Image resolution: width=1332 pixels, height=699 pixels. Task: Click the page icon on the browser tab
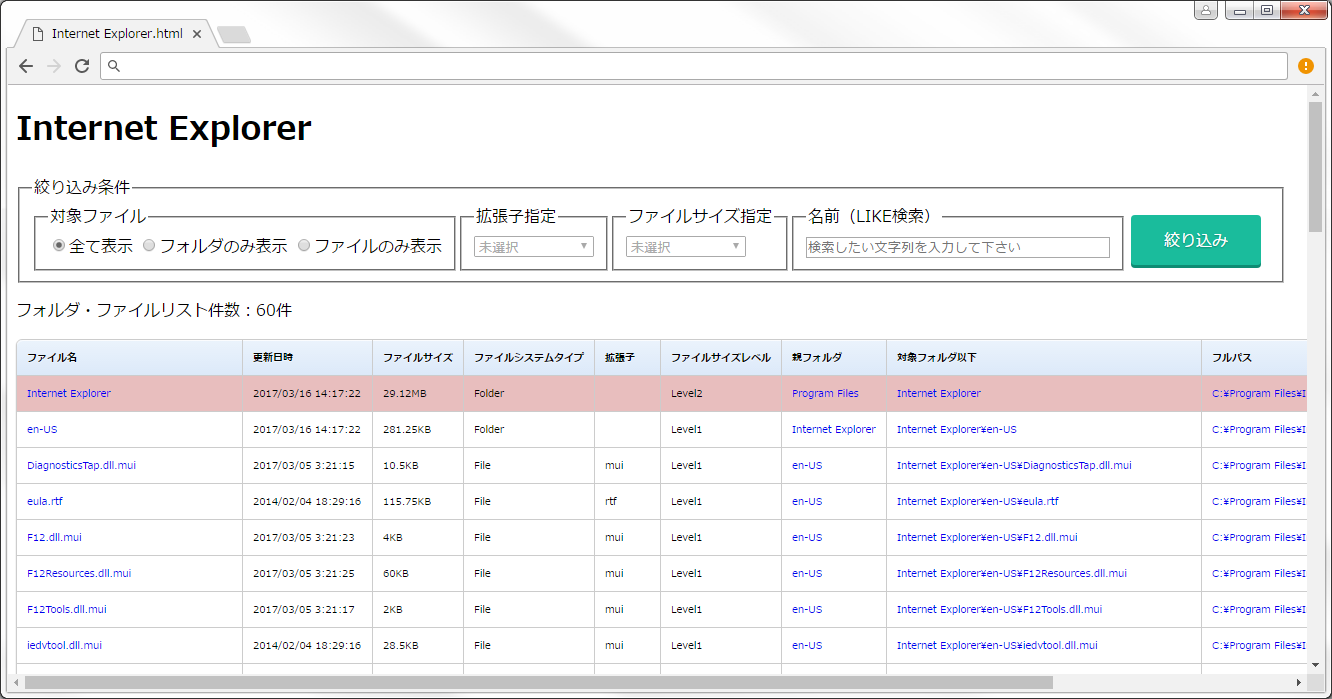[x=39, y=32]
